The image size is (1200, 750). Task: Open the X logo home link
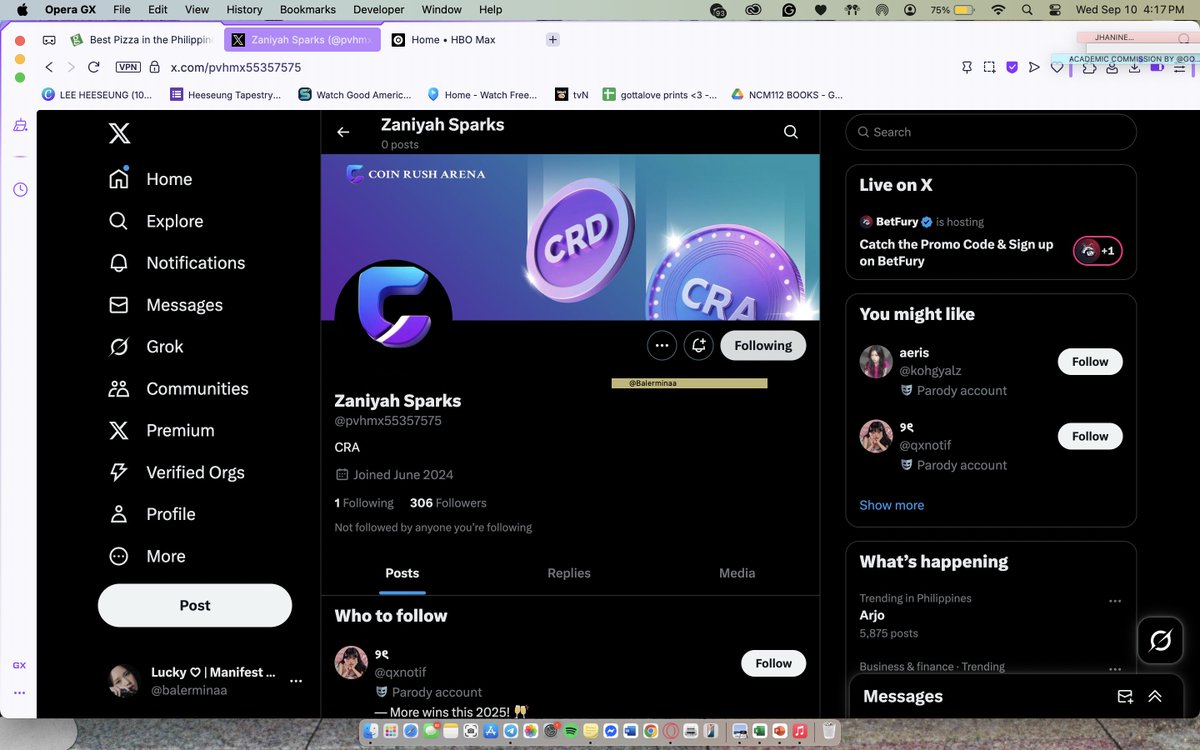(x=119, y=133)
